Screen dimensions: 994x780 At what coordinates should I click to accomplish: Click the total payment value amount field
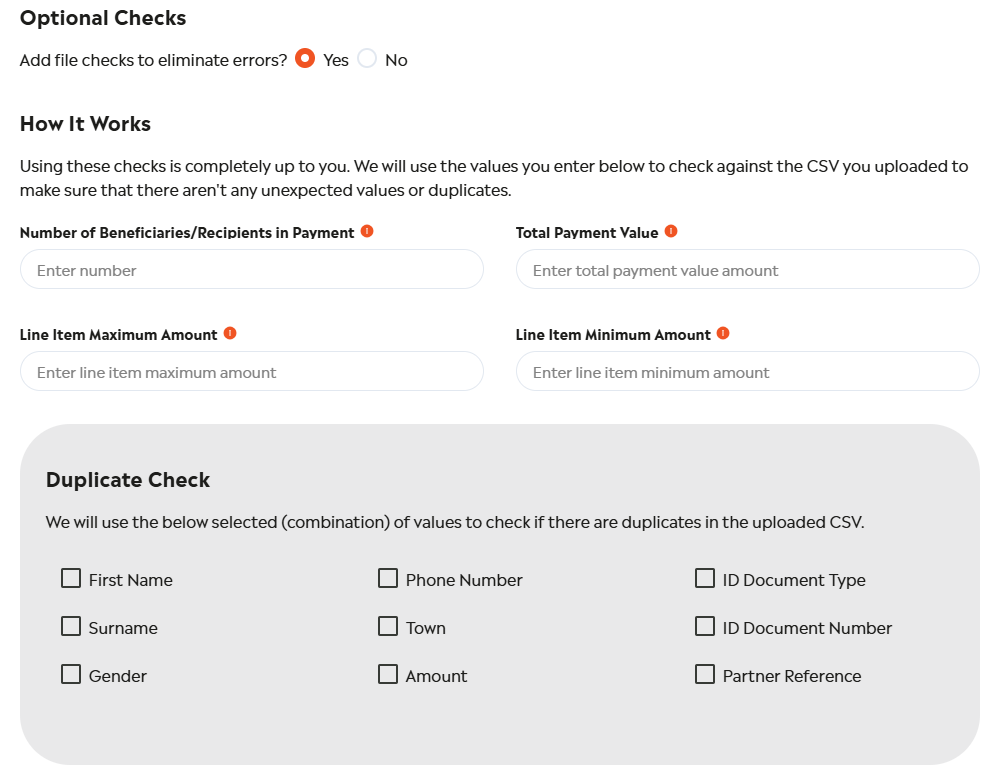coord(747,270)
